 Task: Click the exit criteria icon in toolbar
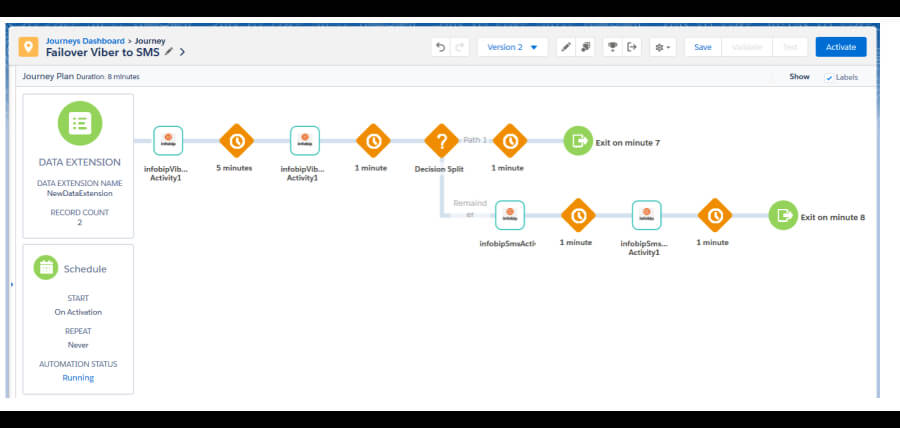pos(632,47)
